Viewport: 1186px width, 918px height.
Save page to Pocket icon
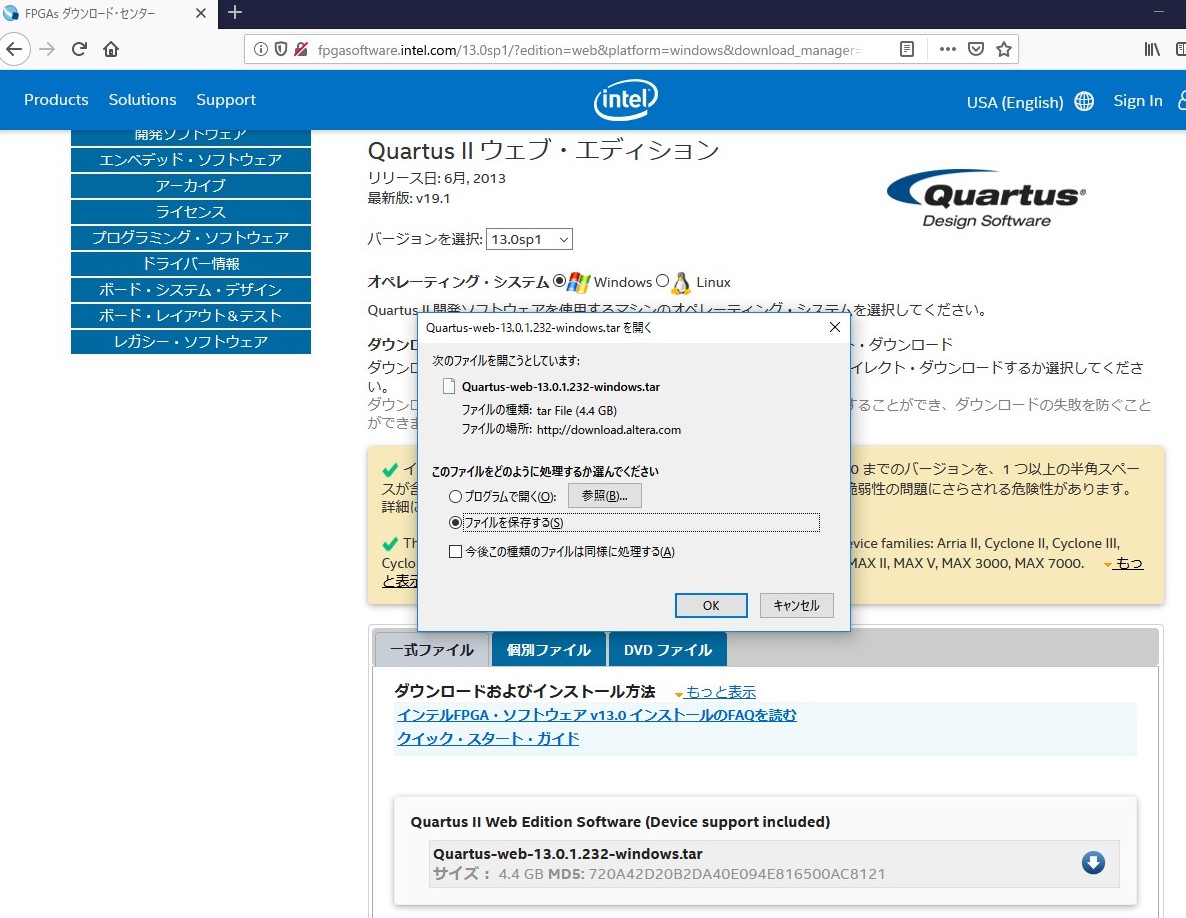(x=976, y=50)
